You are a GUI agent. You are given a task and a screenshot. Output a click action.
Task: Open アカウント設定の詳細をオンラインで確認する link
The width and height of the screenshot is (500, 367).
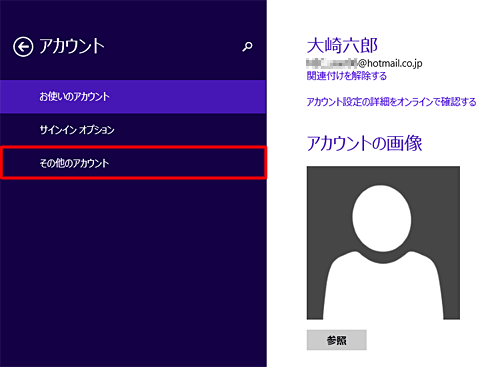[x=391, y=102]
